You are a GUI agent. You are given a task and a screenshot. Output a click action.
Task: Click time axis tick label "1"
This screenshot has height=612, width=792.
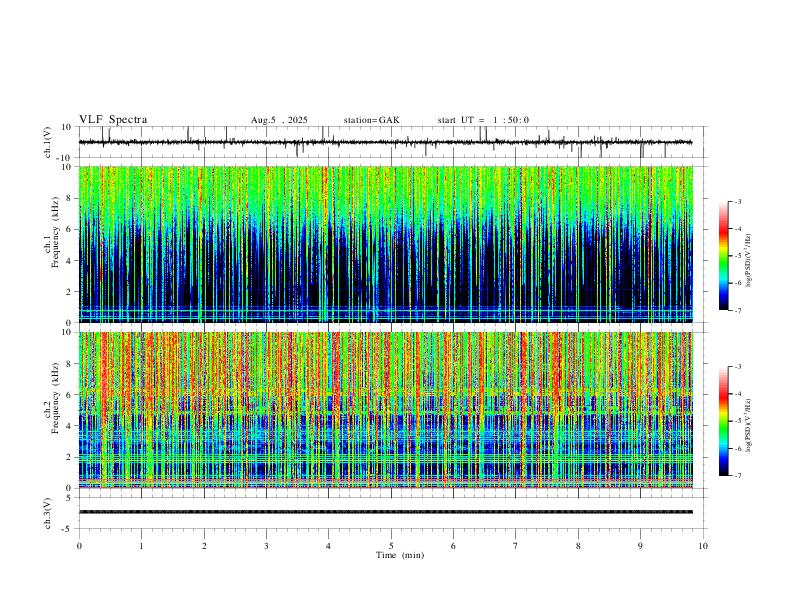tap(141, 546)
